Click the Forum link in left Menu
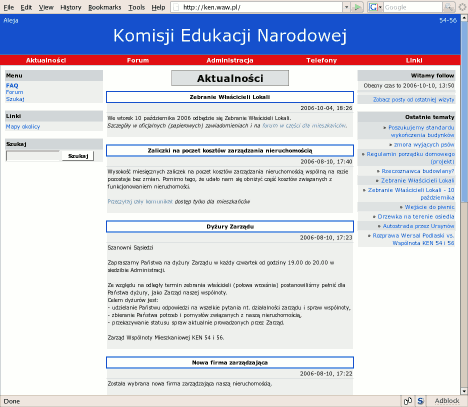Viewport: 468px width, 407px height. coord(14,92)
